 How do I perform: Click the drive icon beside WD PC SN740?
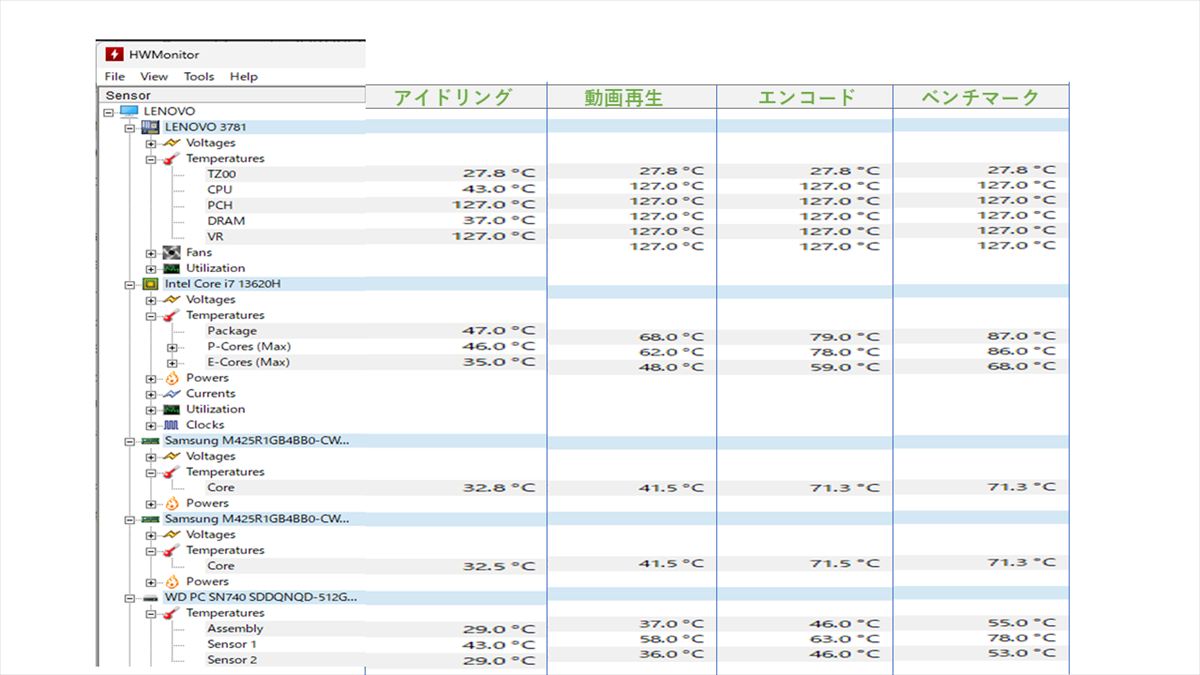(150, 597)
